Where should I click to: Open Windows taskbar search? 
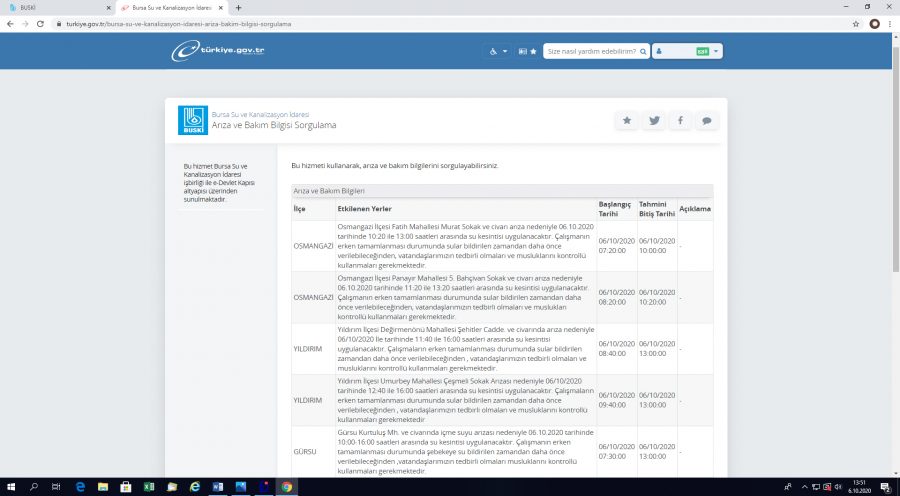[x=33, y=487]
